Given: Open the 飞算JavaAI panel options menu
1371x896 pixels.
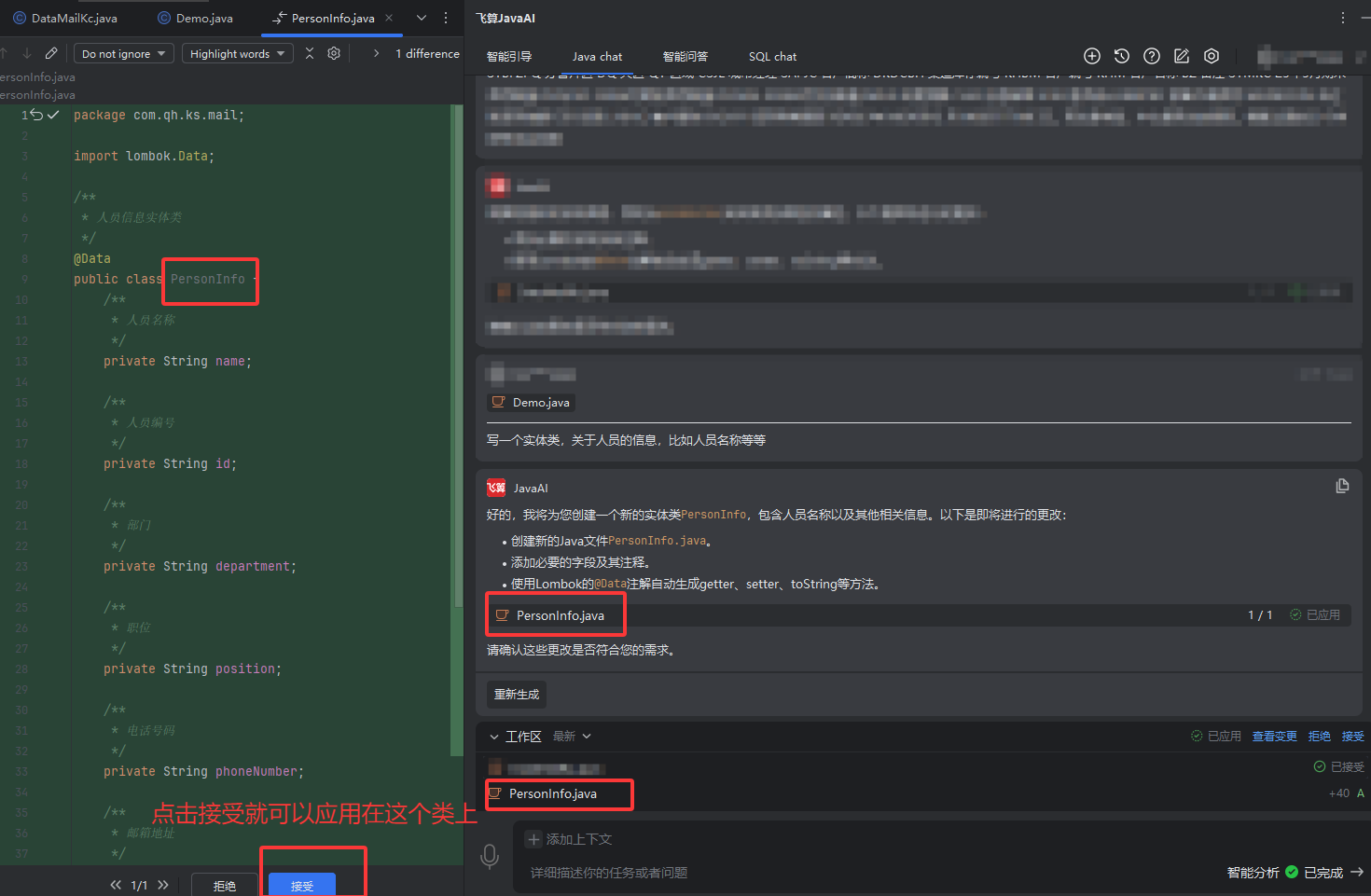Looking at the screenshot, I should [x=1343, y=18].
